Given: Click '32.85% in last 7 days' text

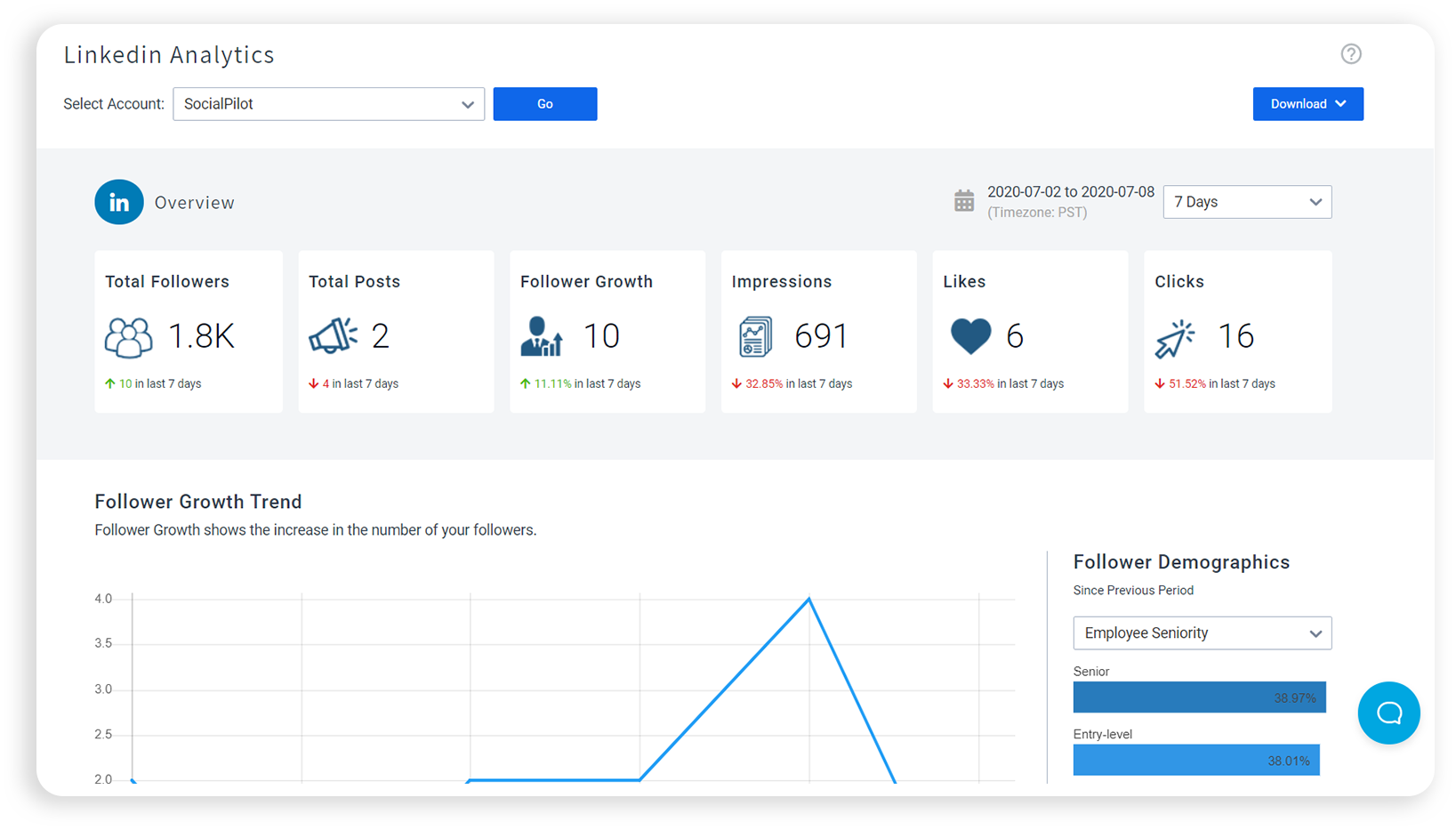Looking at the screenshot, I should (x=799, y=384).
